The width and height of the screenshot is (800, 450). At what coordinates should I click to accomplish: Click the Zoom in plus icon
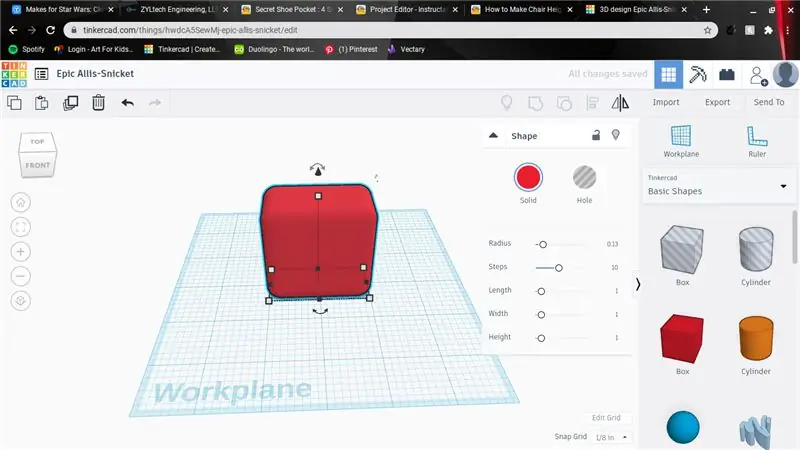tap(20, 252)
